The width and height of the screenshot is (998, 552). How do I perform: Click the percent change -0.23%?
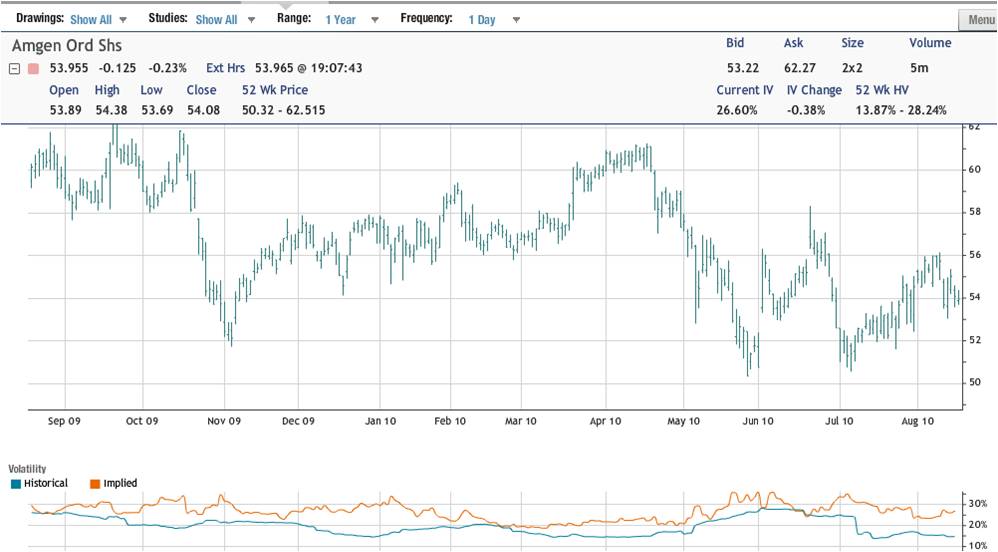(x=167, y=67)
